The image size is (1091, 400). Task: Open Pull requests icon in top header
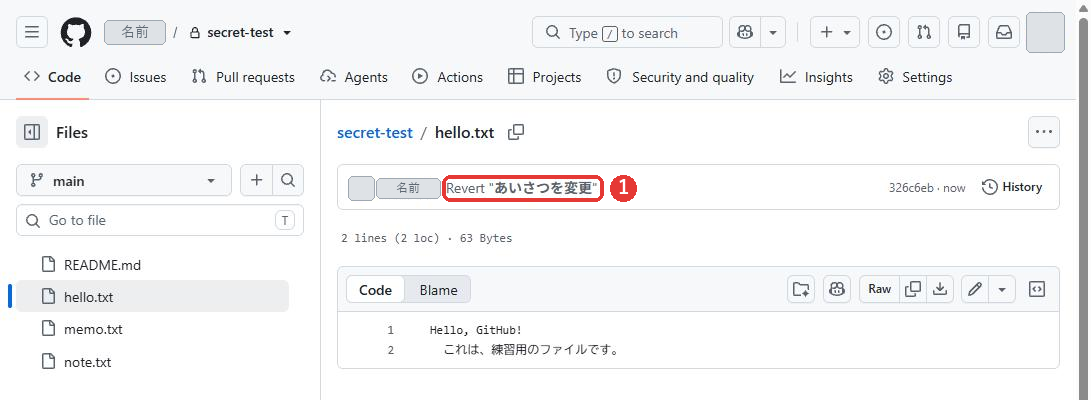coord(924,33)
